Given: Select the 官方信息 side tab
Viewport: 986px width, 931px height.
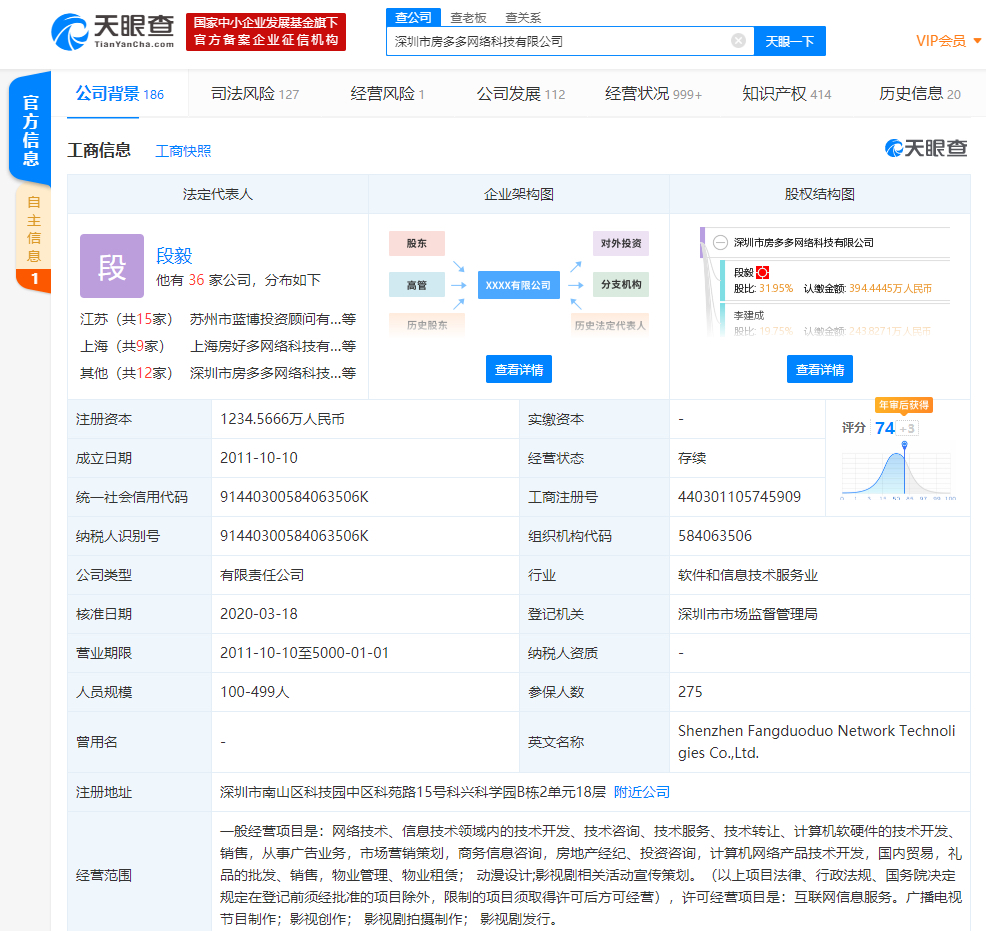Looking at the screenshot, I should pos(30,130).
